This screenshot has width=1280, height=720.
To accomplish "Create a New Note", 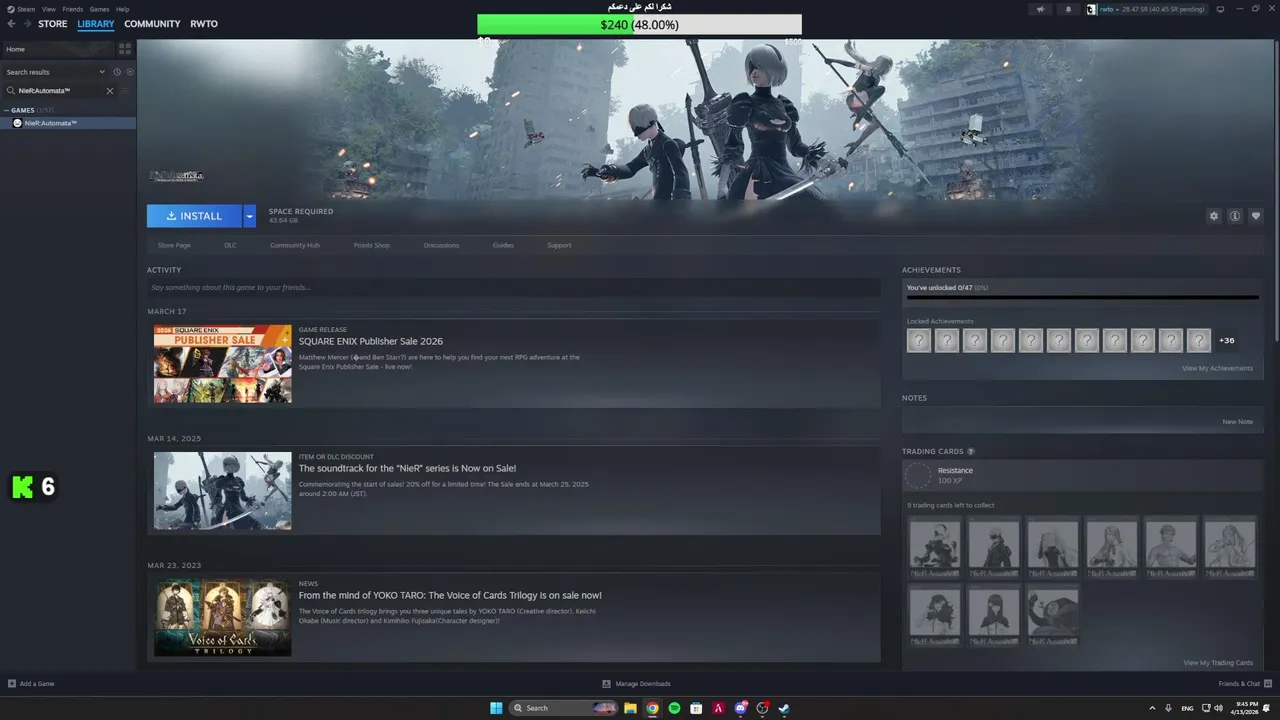I will pos(1237,421).
